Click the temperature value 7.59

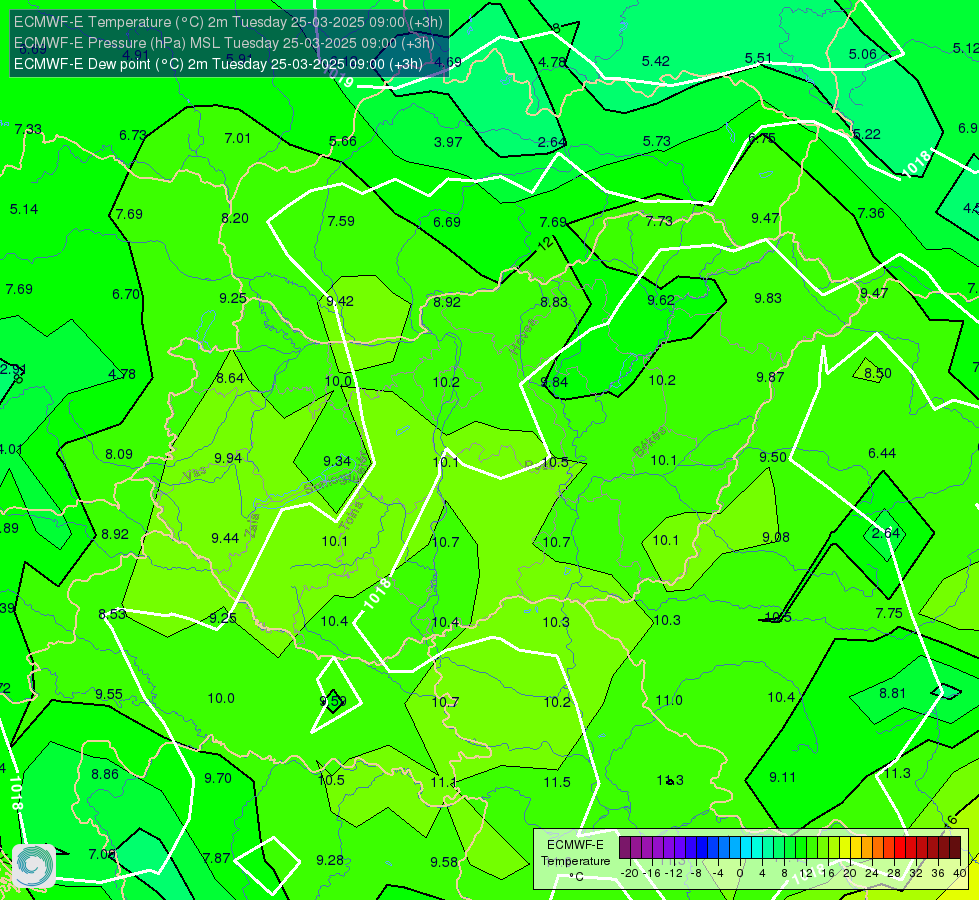[341, 220]
